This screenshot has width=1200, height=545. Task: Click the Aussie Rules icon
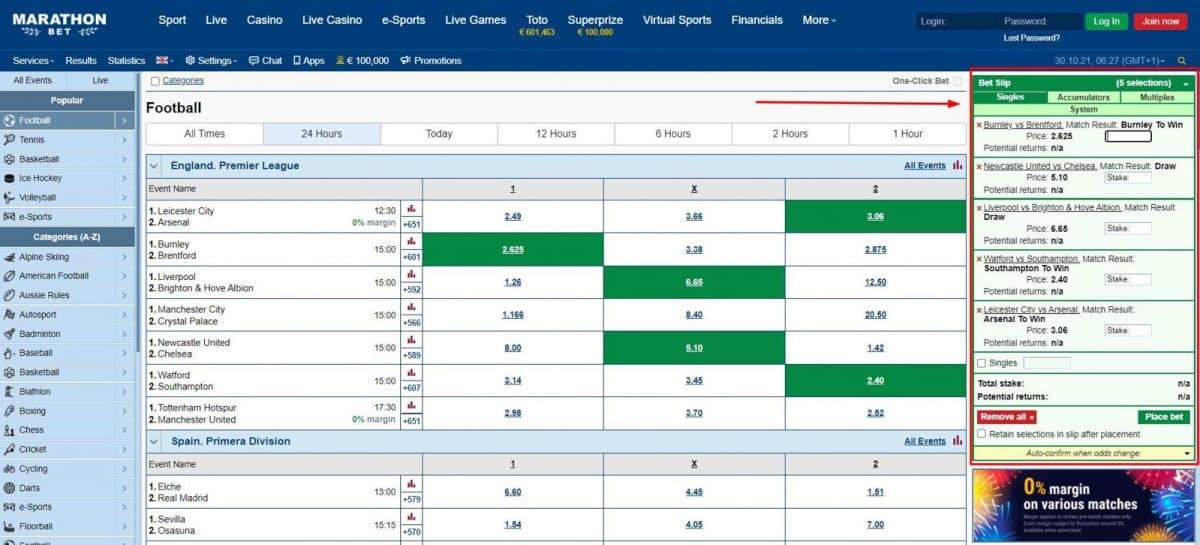coord(9,295)
